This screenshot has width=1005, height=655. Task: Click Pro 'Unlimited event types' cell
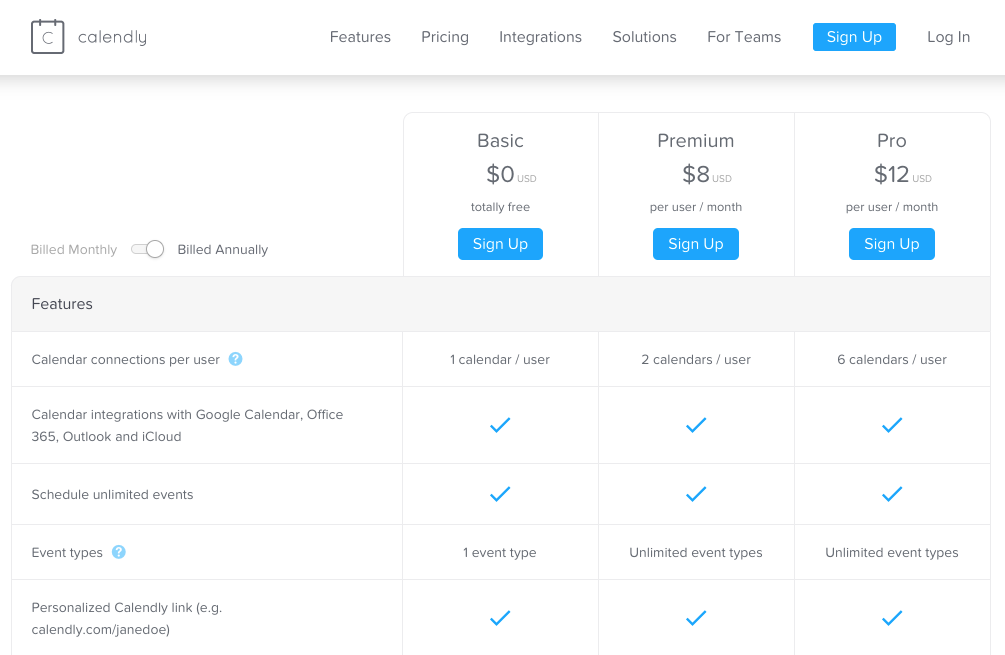tap(892, 552)
